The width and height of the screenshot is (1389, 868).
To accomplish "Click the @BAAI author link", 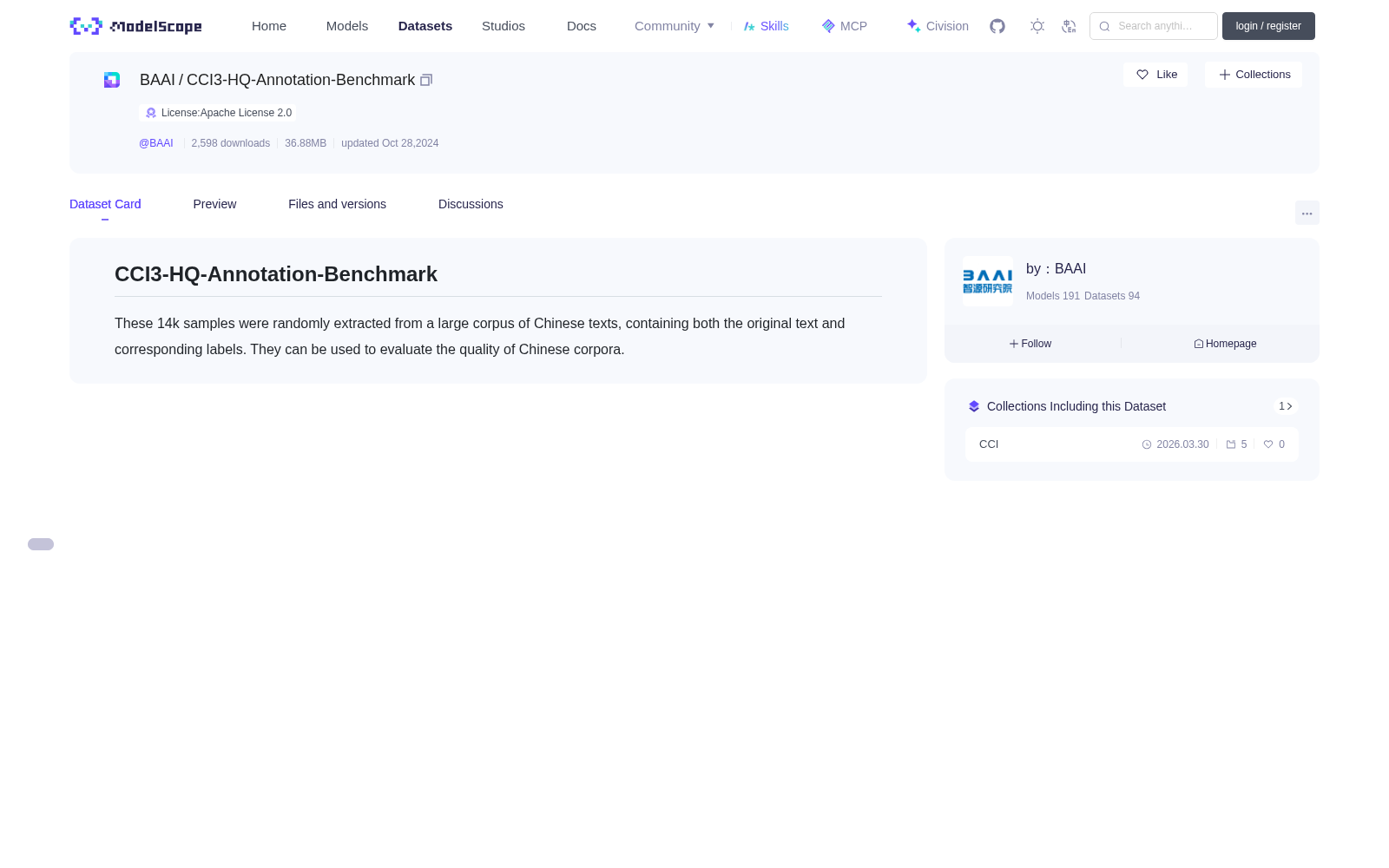I will [x=156, y=143].
